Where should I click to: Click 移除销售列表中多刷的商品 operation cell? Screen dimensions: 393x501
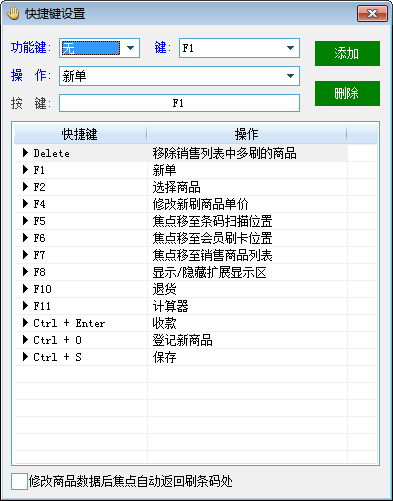[247, 153]
